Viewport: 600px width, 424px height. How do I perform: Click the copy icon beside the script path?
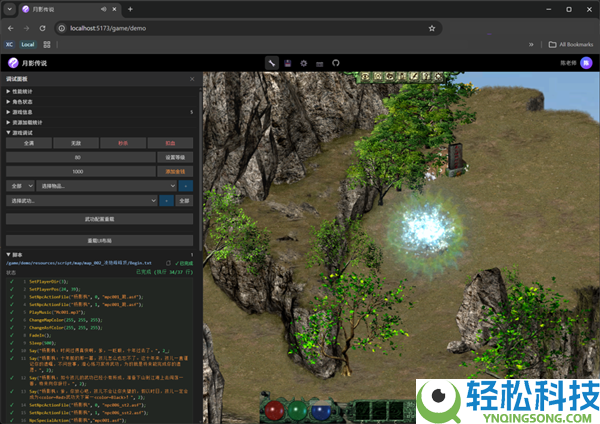[168, 263]
